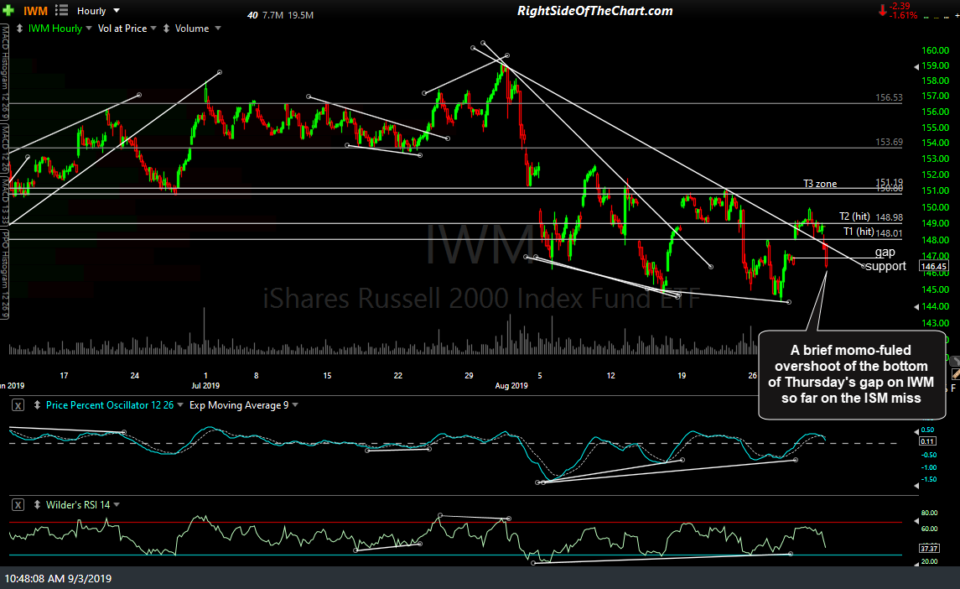Open the chart list icon beside IWM ticker
Viewport: 960px width, 589px height.
(60, 10)
